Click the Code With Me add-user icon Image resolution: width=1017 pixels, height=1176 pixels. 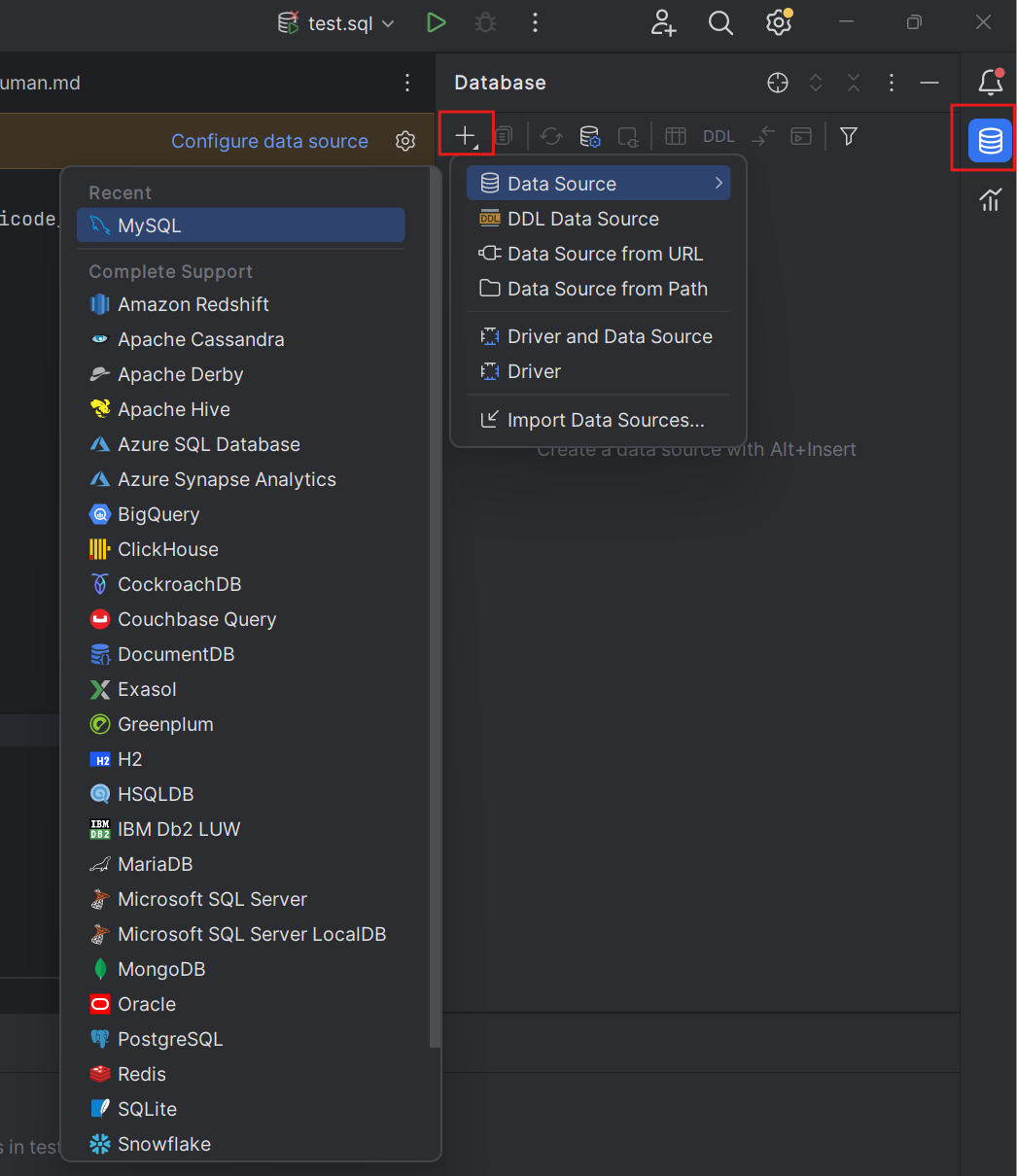click(x=664, y=23)
